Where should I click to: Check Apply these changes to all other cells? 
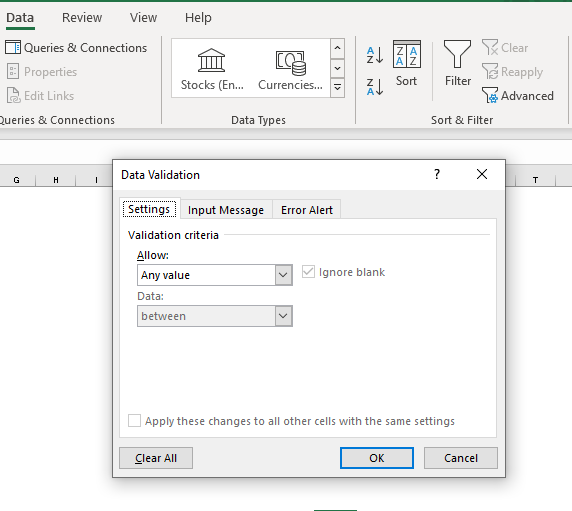coord(134,421)
